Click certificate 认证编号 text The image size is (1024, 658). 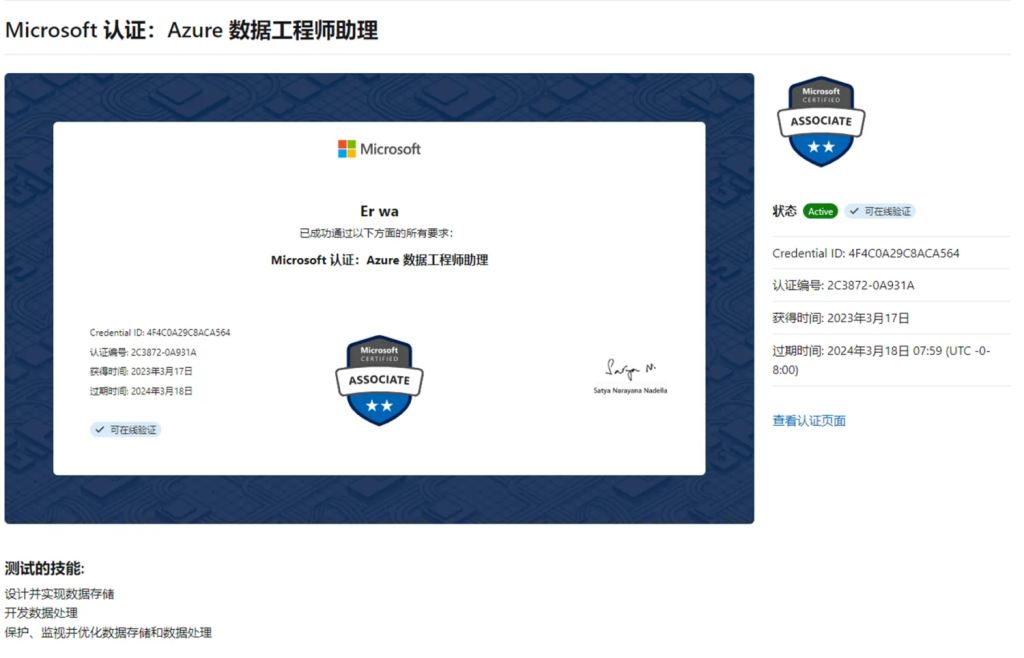tap(143, 352)
